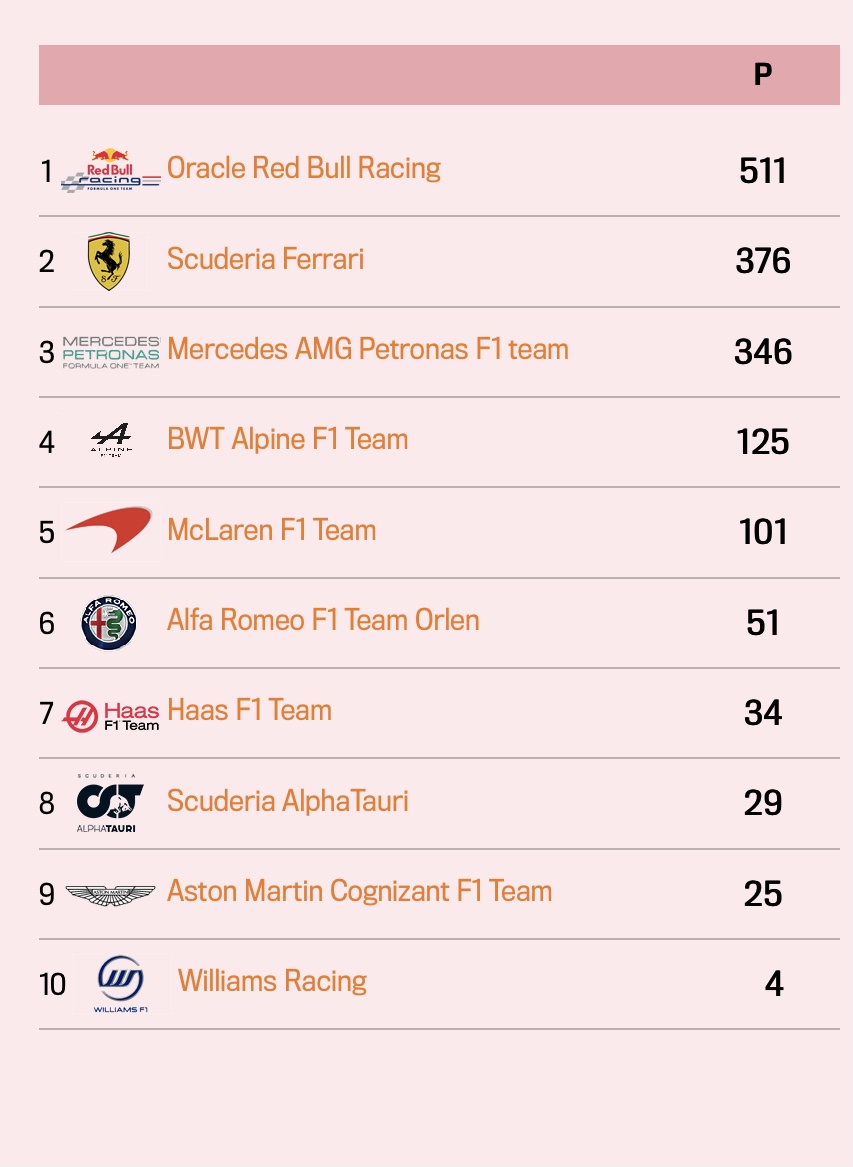853x1167 pixels.
Task: Click the Alfa Romeo badge
Action: click(x=109, y=622)
